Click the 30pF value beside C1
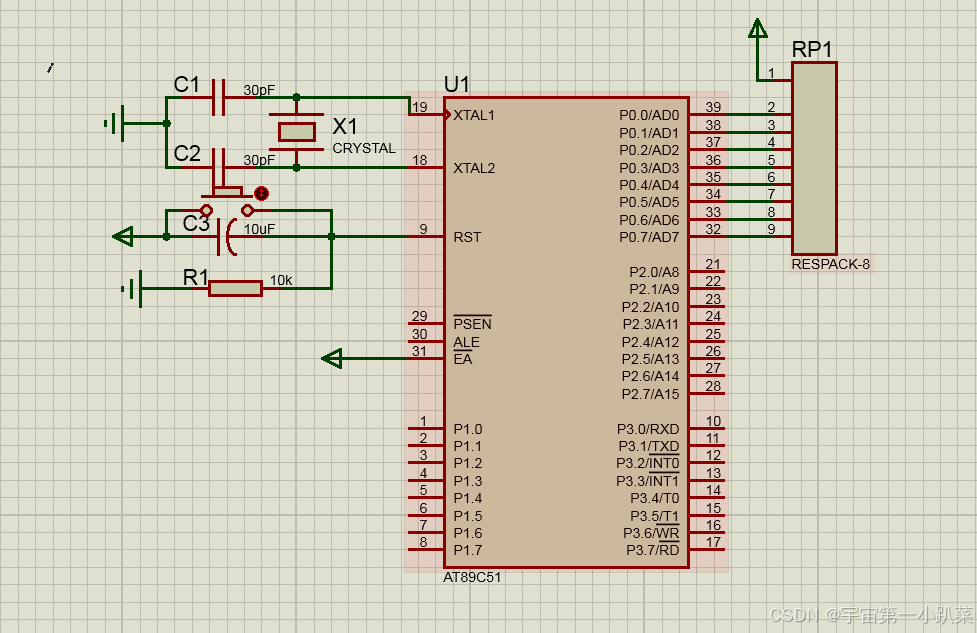The height and width of the screenshot is (633, 977). pyautogui.click(x=259, y=90)
